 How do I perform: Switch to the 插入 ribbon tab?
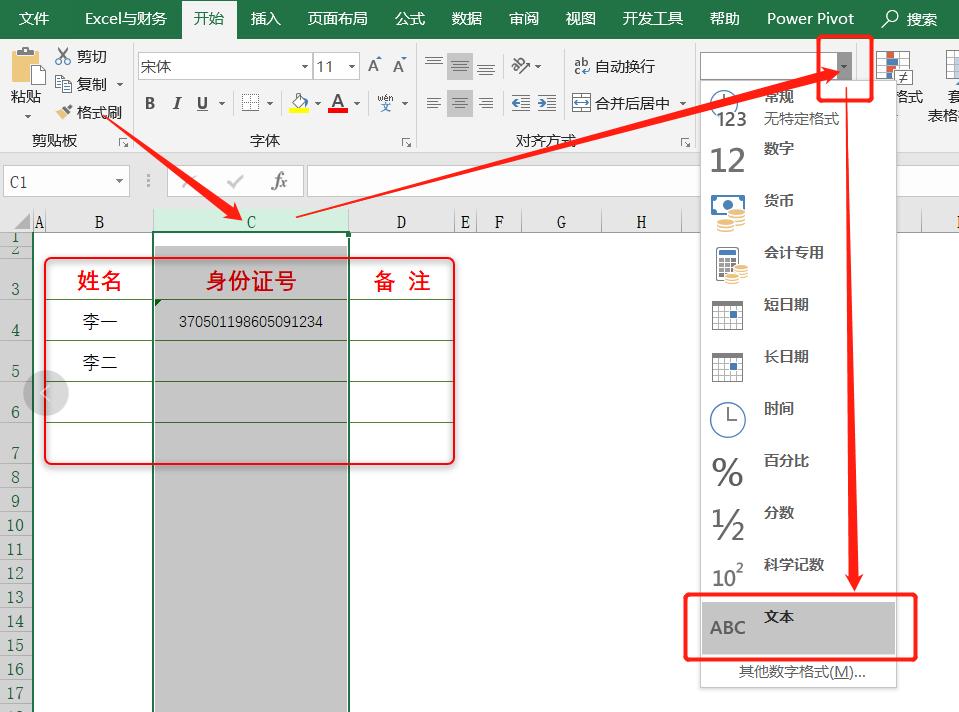click(265, 18)
